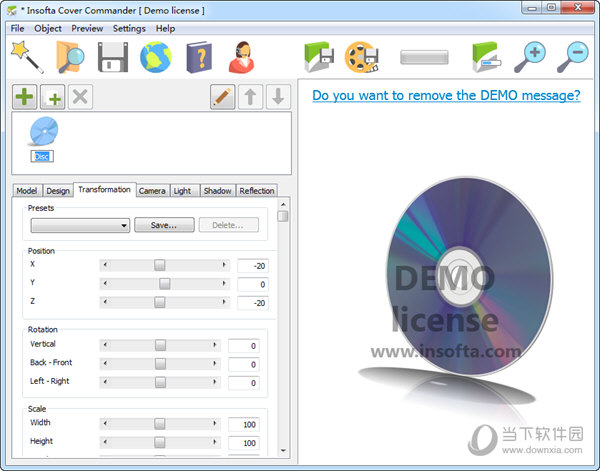Open the help book icon
Image resolution: width=600 pixels, height=471 pixels.
pos(199,57)
